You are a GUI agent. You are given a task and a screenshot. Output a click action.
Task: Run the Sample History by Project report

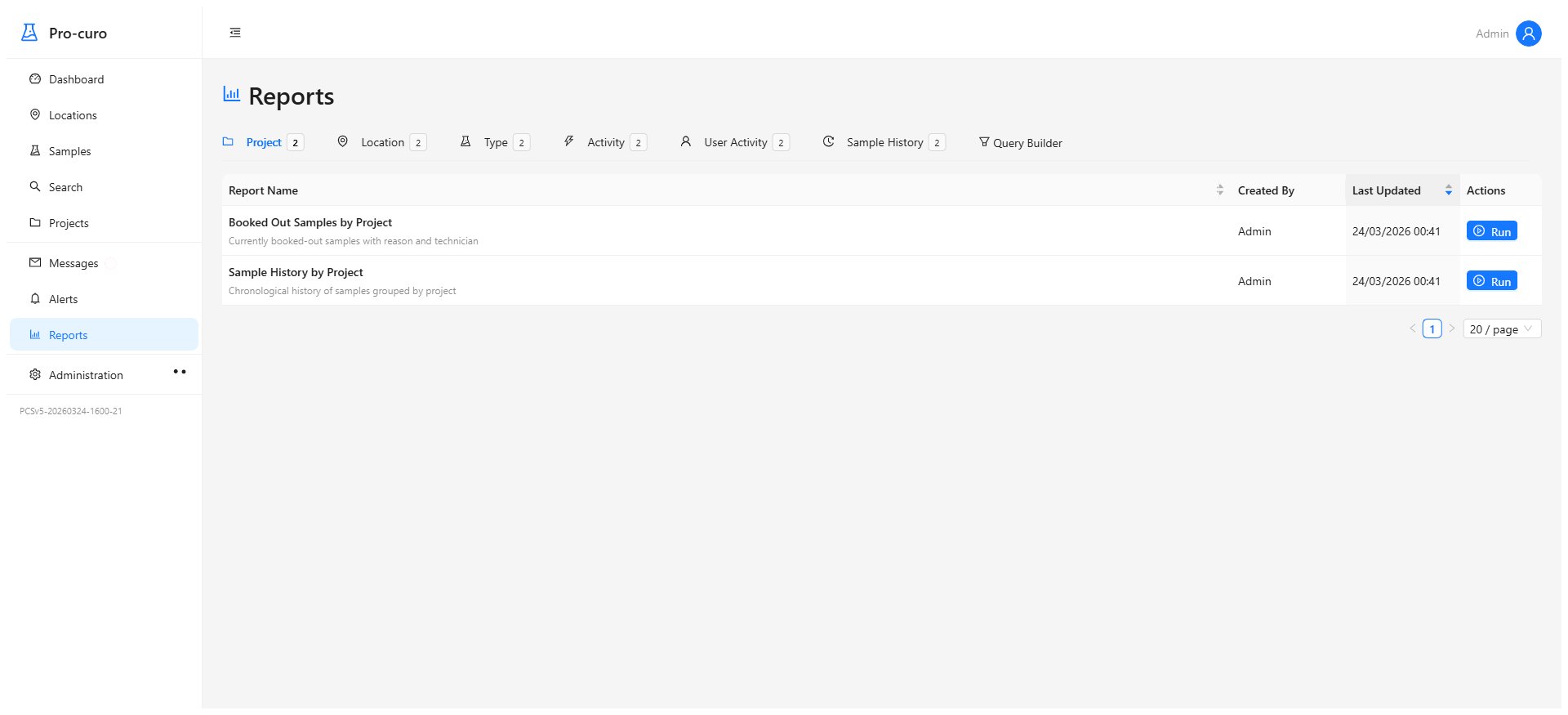click(1491, 281)
